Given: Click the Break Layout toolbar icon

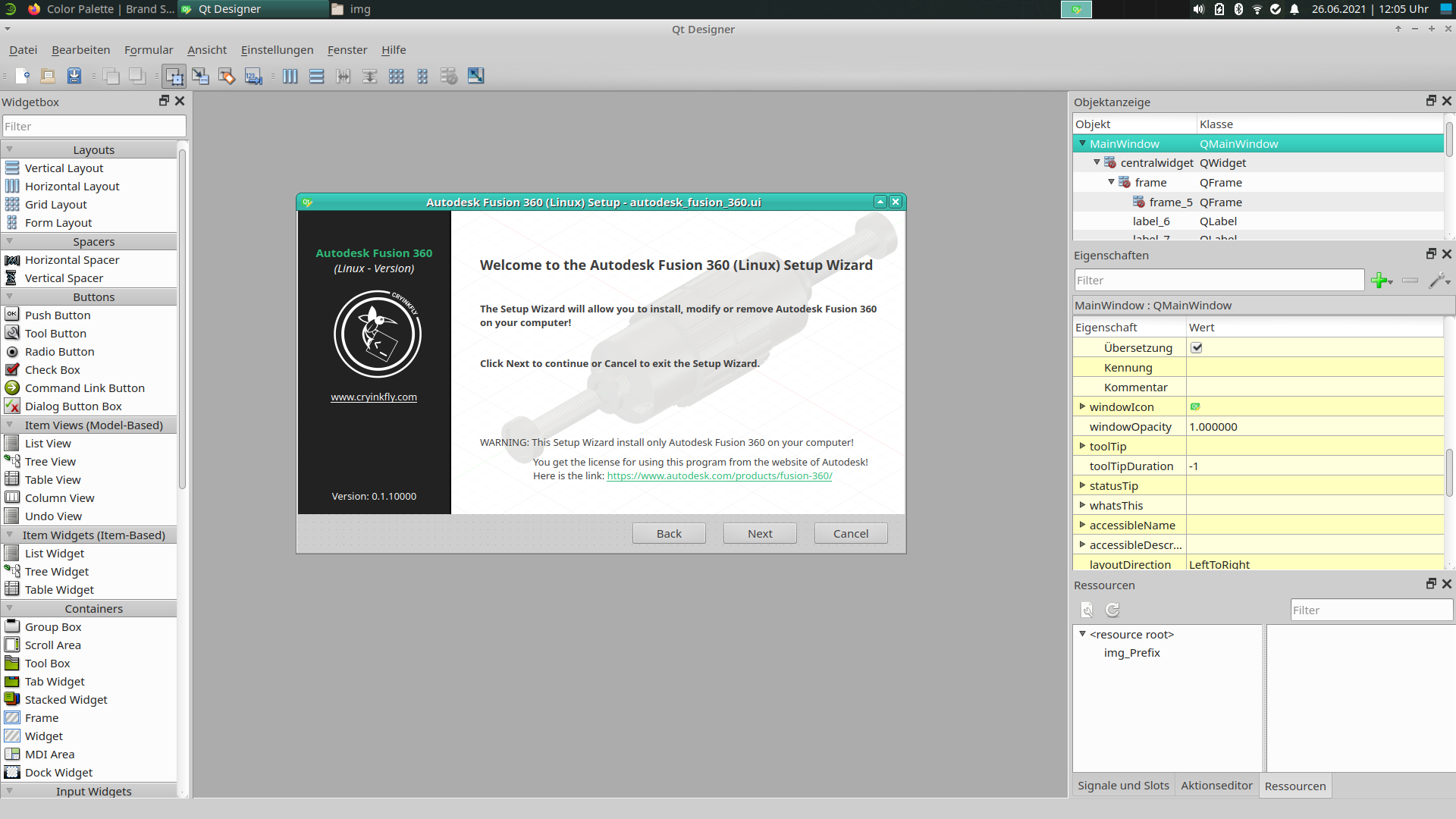Looking at the screenshot, I should [448, 76].
